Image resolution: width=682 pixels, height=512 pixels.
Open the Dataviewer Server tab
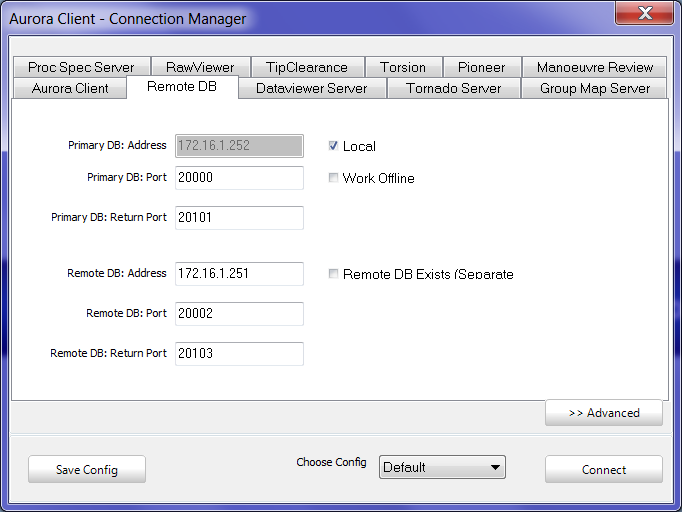[x=312, y=88]
